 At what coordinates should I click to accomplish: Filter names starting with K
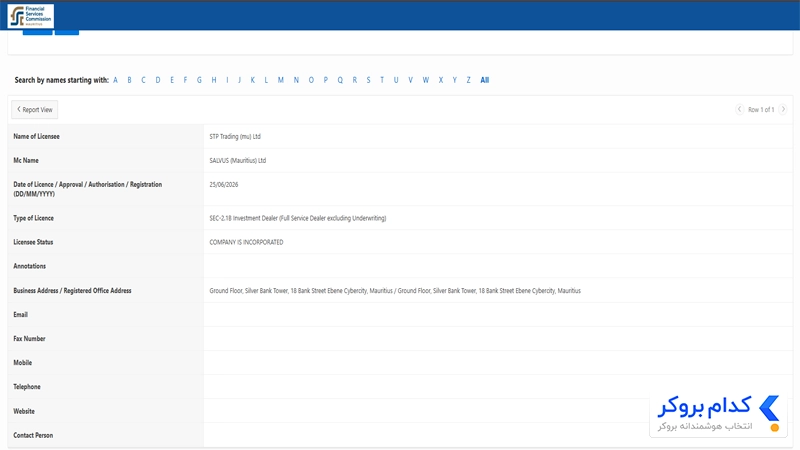[x=253, y=80]
